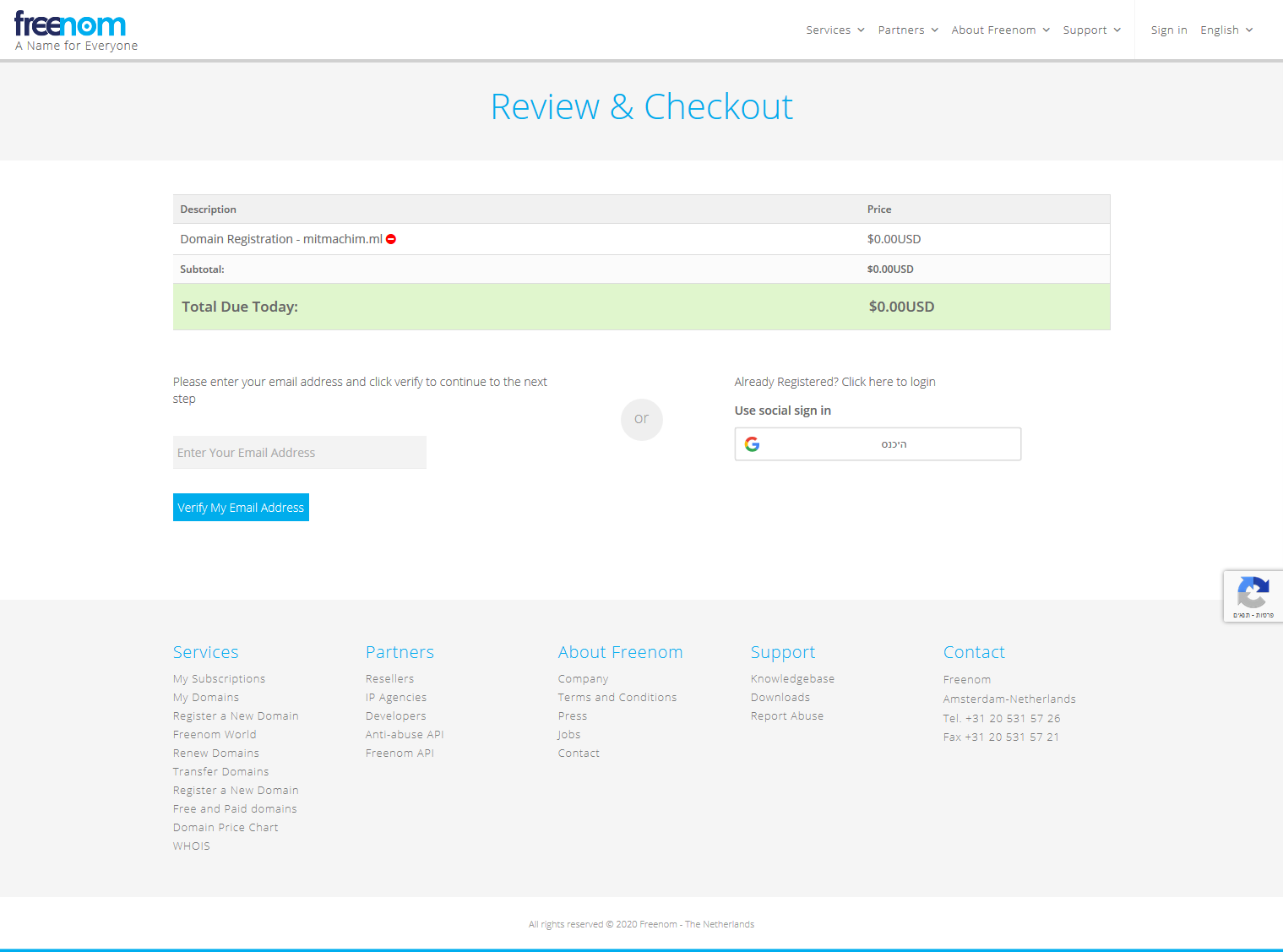
Task: Open Anti-abuse API footer link
Action: click(405, 735)
